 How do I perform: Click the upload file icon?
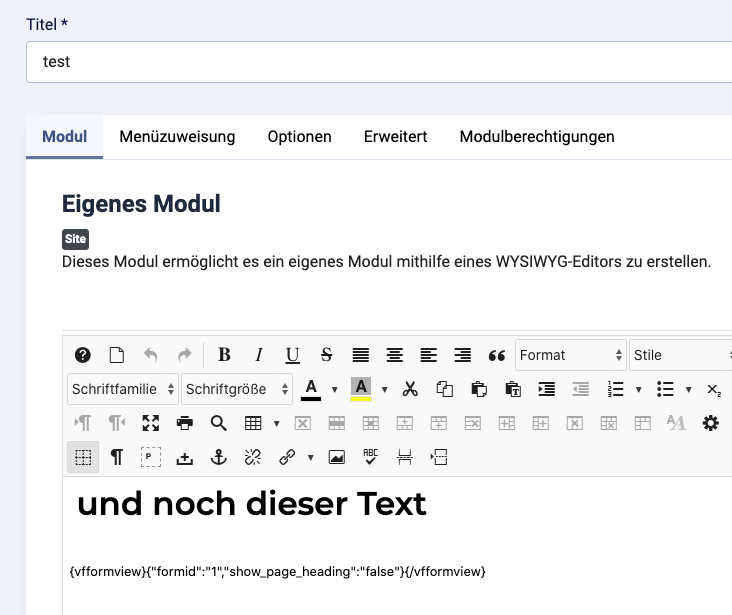click(x=185, y=458)
